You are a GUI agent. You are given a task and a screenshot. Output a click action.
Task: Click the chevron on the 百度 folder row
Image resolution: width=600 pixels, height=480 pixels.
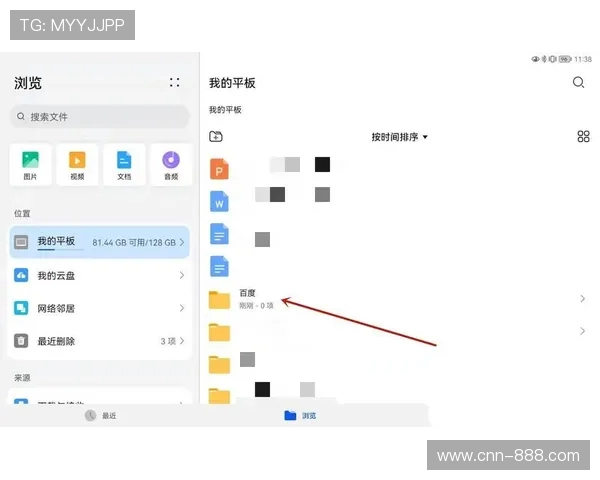[x=582, y=299]
